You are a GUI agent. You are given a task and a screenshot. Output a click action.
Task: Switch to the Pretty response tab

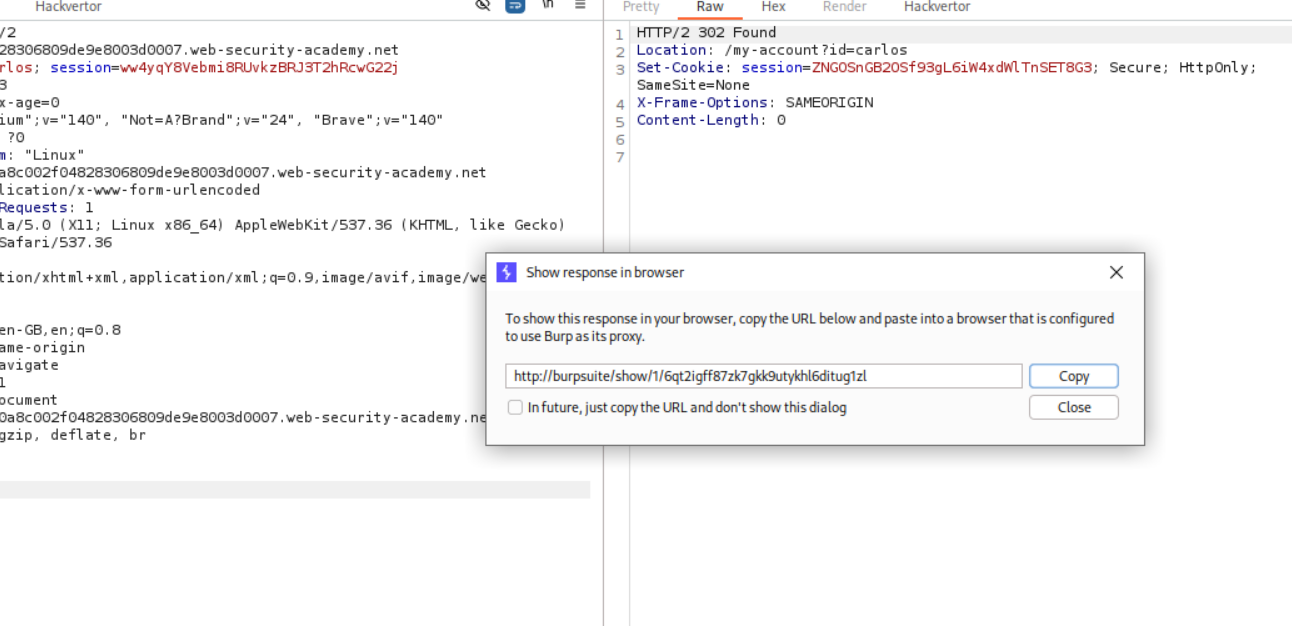tap(641, 7)
